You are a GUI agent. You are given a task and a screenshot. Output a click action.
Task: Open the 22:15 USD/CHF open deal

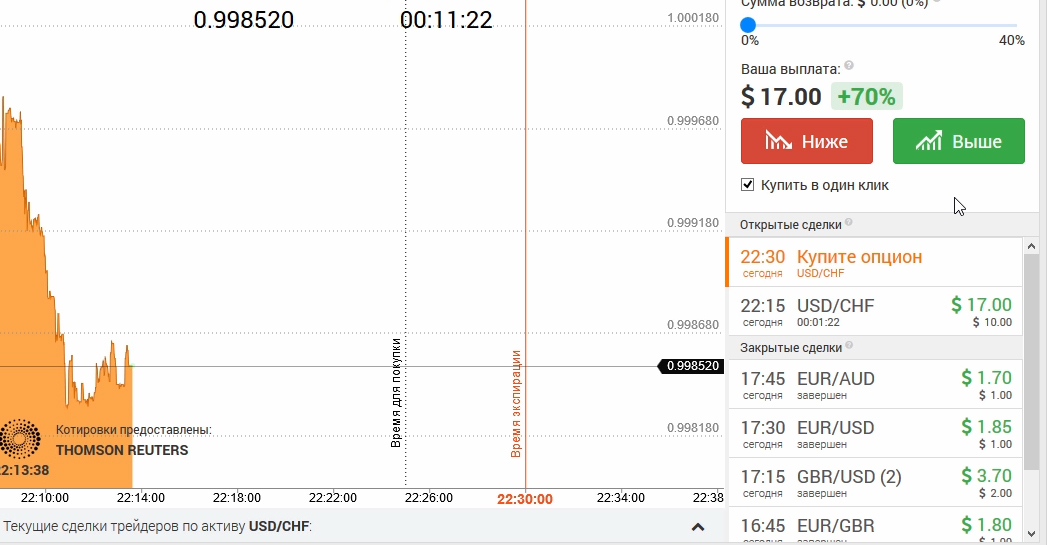coord(875,312)
